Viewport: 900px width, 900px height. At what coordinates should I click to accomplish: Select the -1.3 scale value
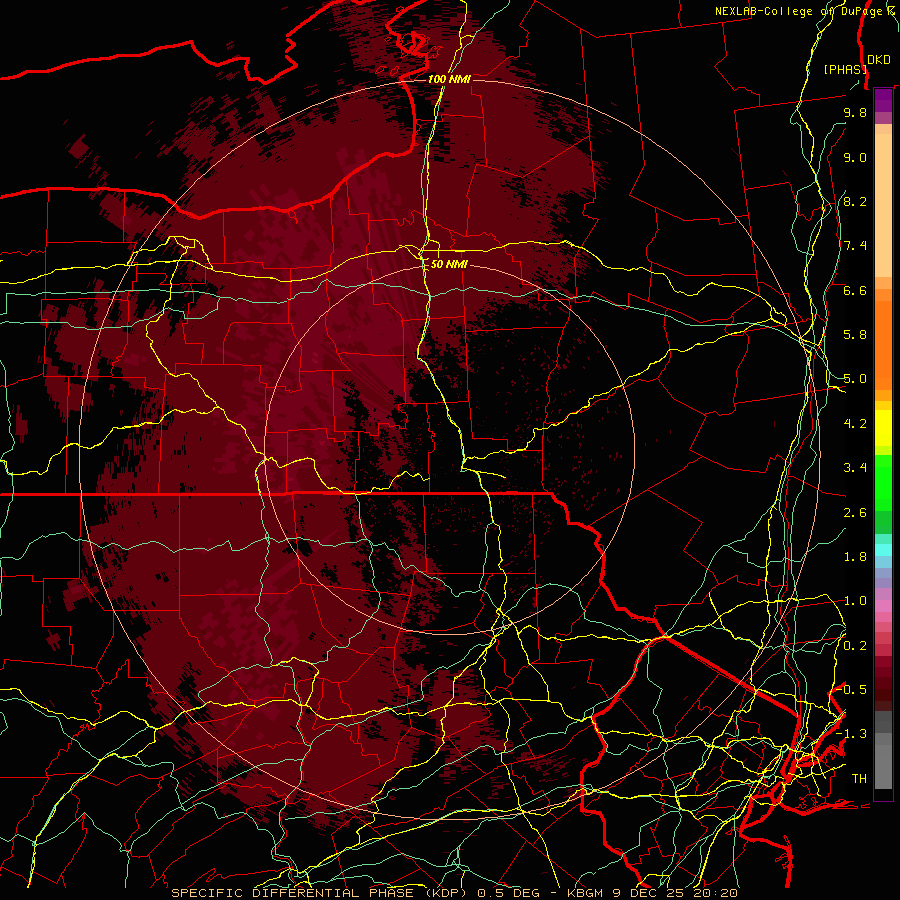tap(852, 734)
